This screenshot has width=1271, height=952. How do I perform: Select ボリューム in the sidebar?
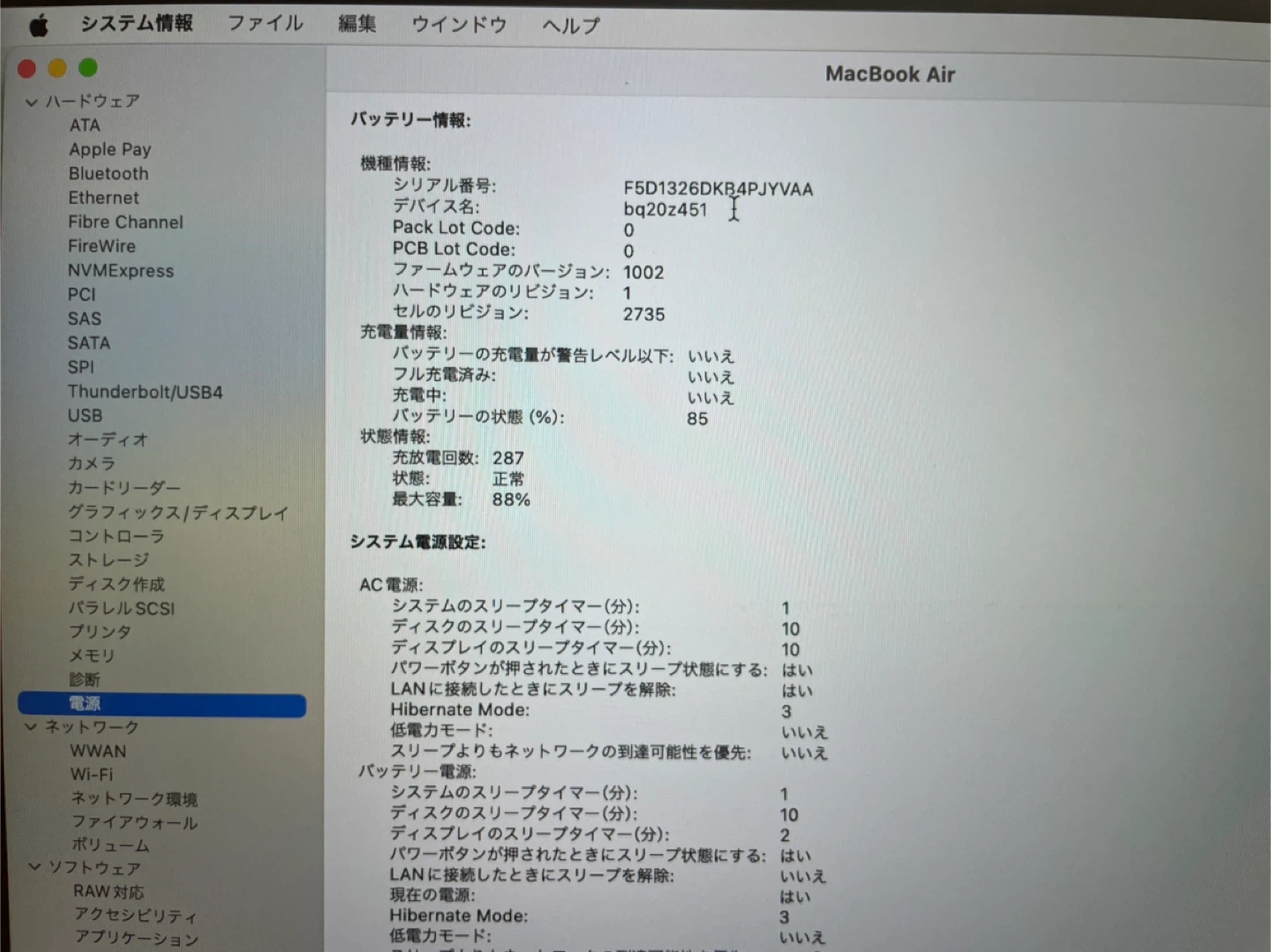pos(110,845)
